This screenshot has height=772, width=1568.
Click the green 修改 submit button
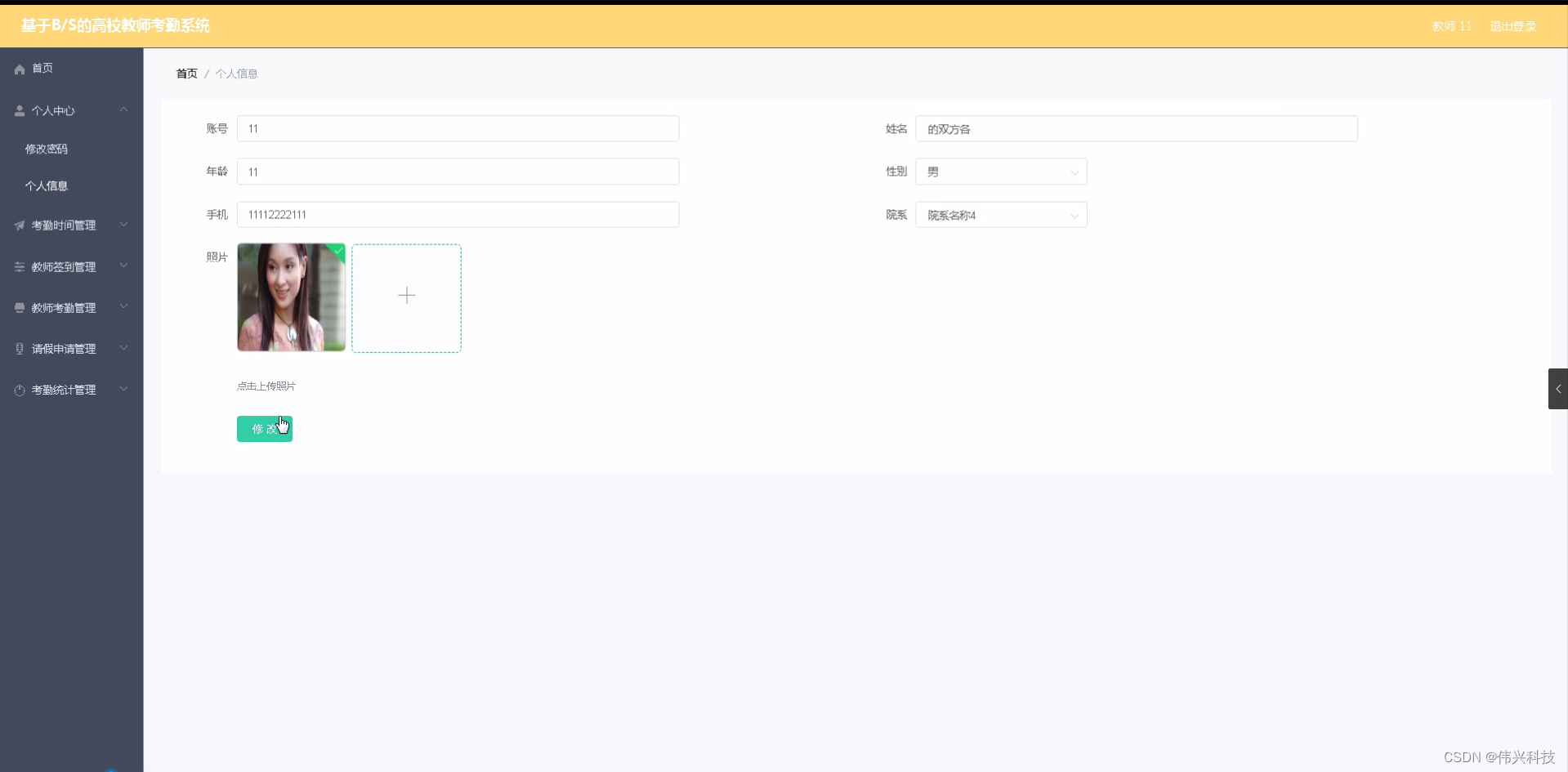click(264, 428)
